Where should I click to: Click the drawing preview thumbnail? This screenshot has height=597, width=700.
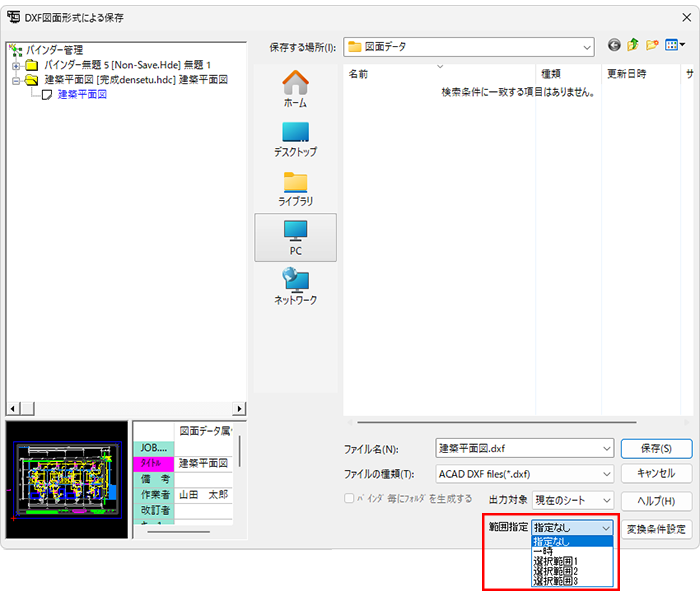point(67,480)
